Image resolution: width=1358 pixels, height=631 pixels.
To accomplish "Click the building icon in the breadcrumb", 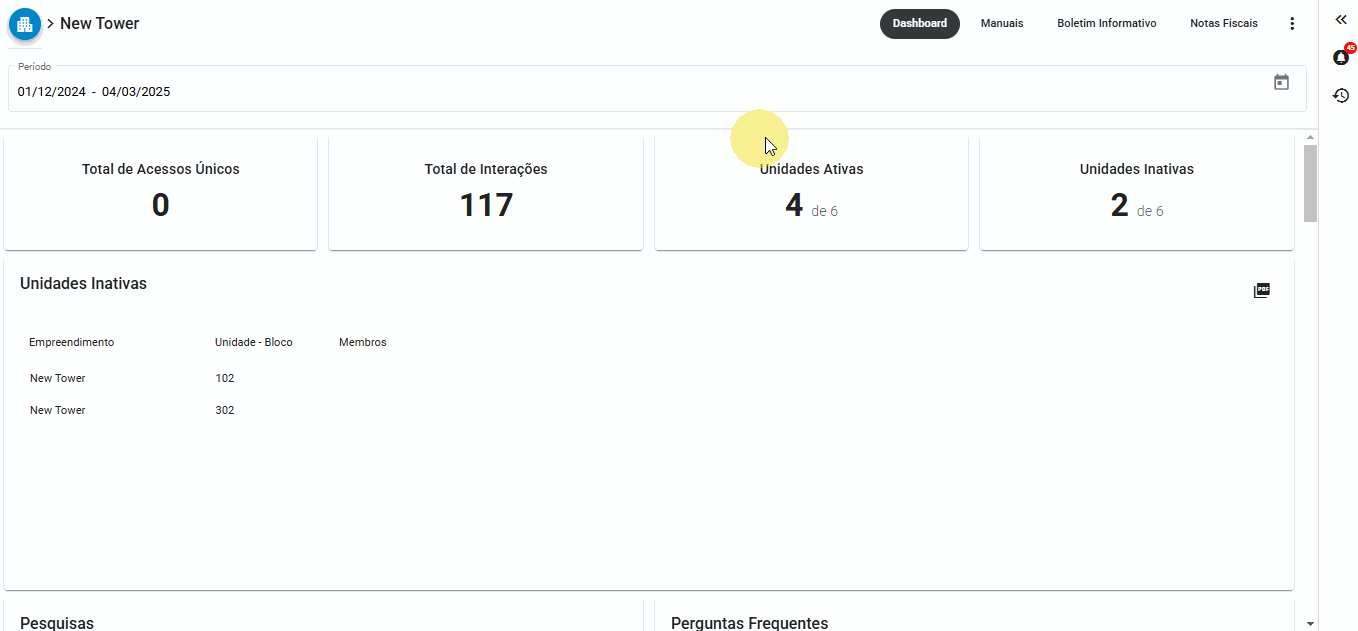I will coord(25,23).
